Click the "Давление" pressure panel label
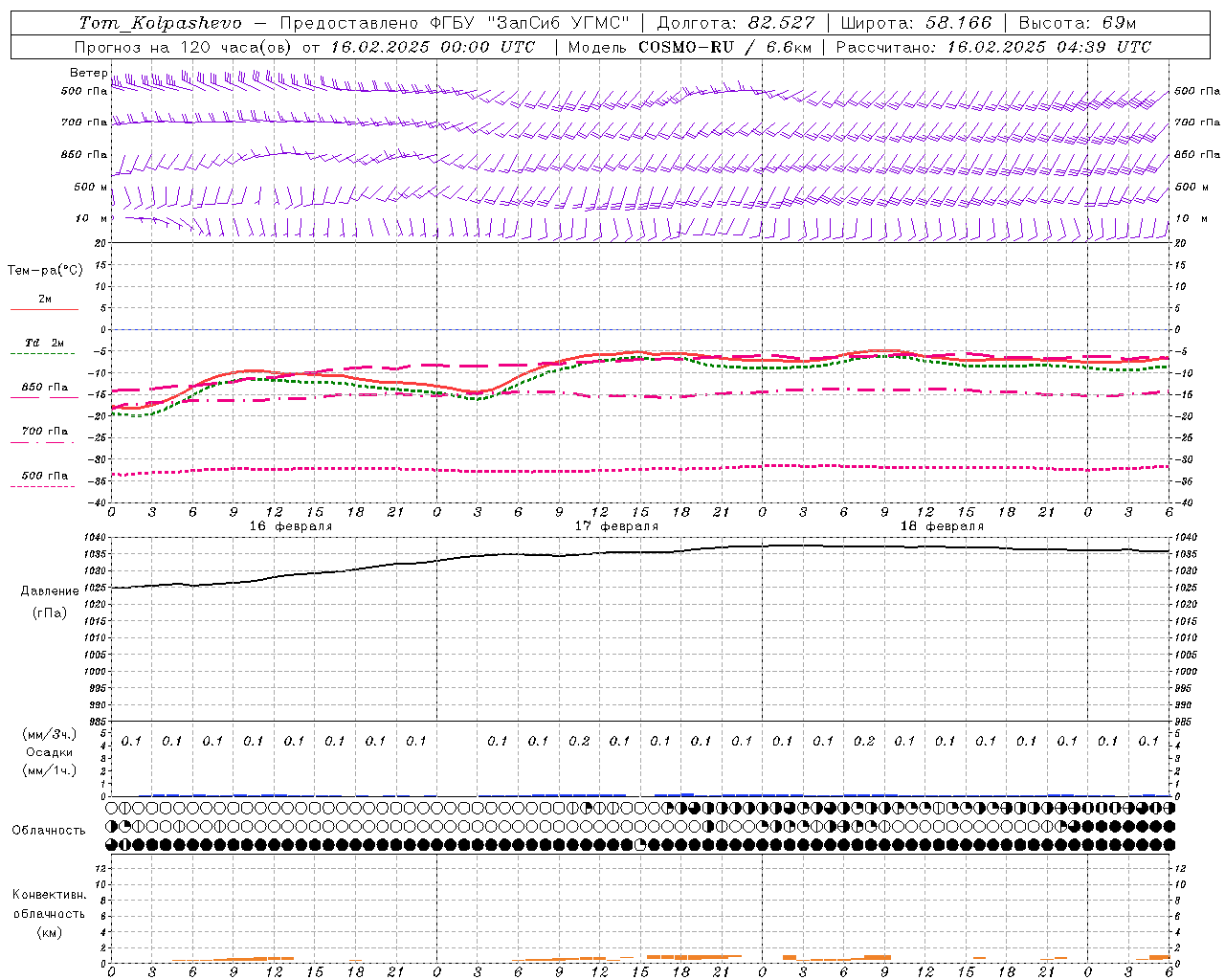 50,591
